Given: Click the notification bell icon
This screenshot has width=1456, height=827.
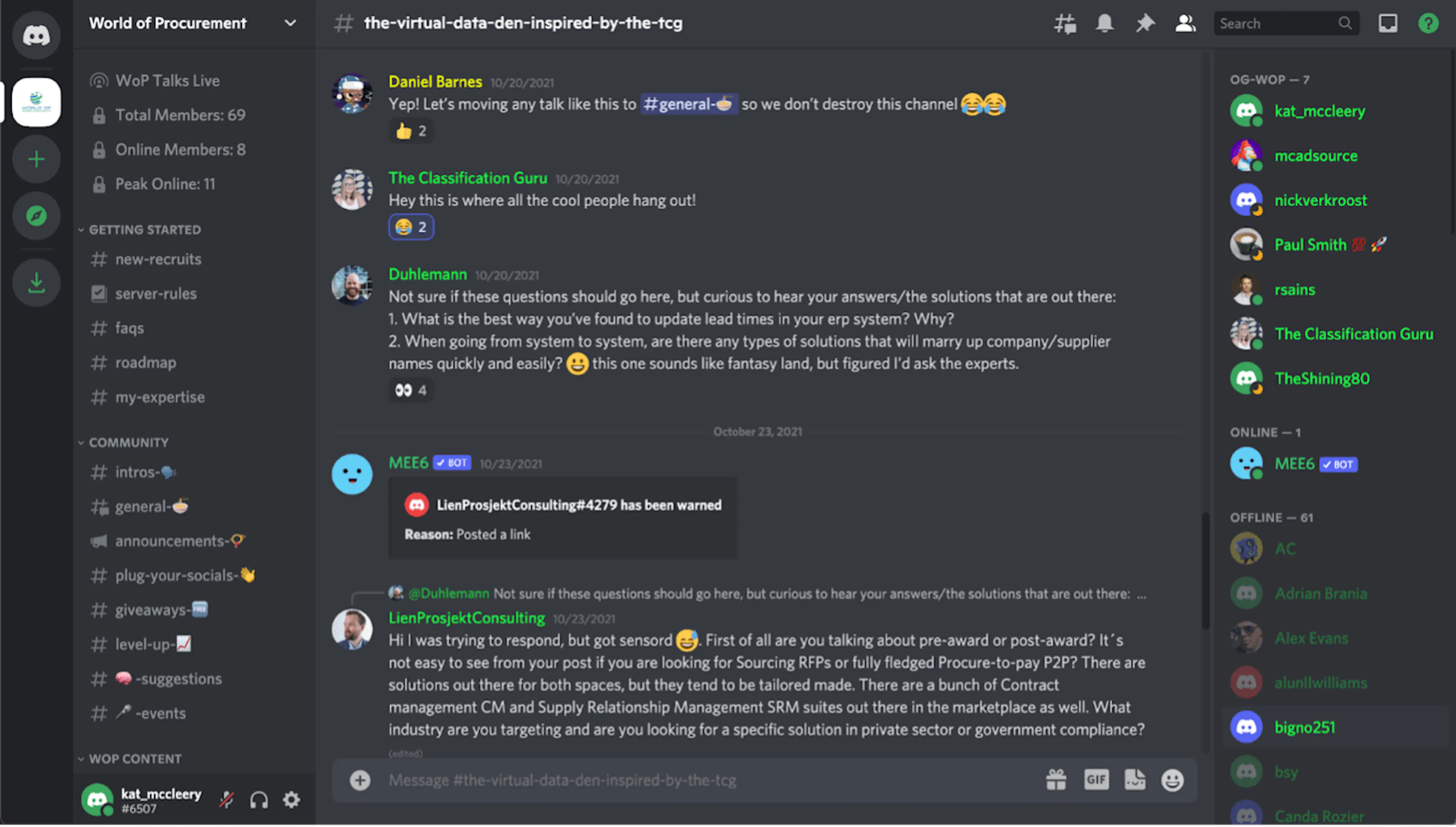Looking at the screenshot, I should point(1105,23).
